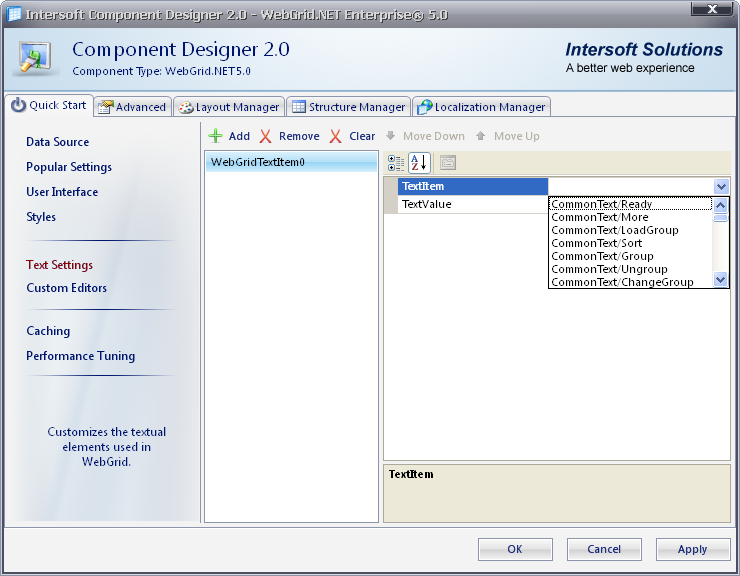The width and height of the screenshot is (740, 576).
Task: Click the dropdown list scroll down arrow
Action: pos(721,279)
